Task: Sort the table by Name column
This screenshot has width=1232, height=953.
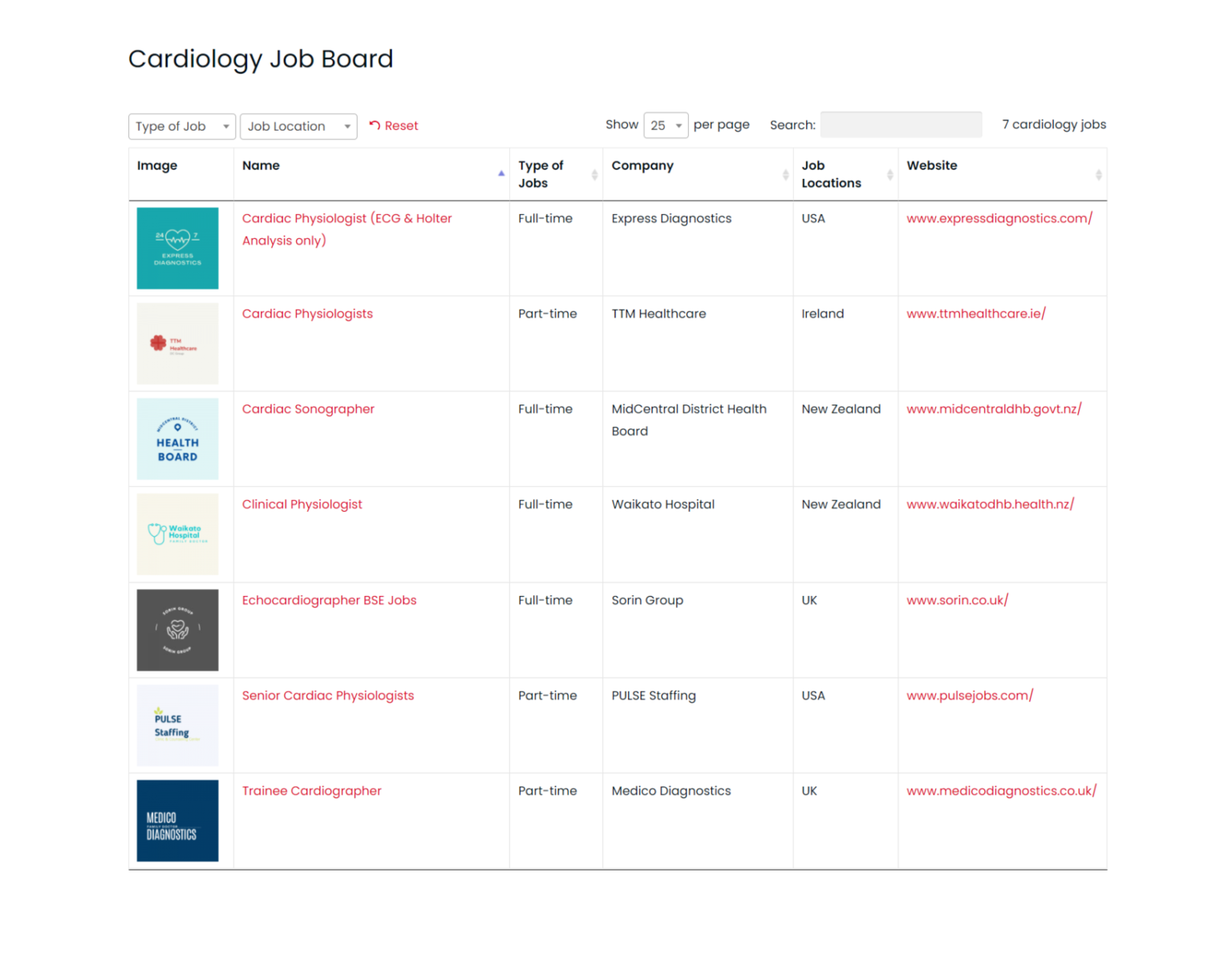Action: click(x=501, y=173)
